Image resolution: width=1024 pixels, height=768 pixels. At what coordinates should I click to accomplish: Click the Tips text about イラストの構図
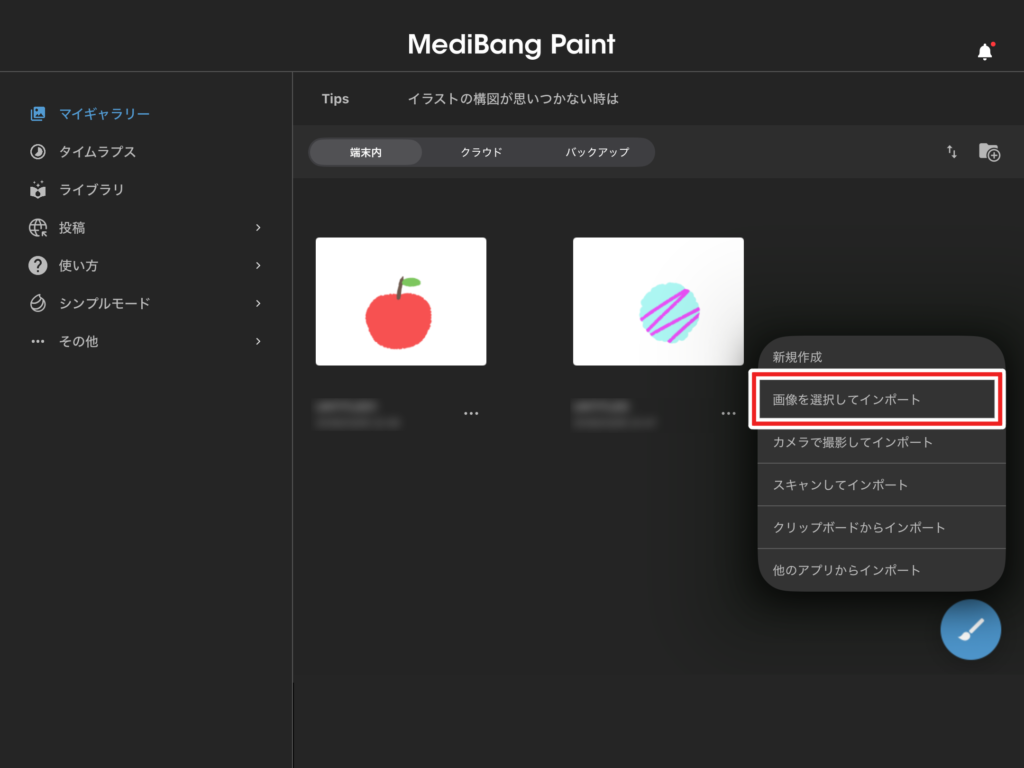pyautogui.click(x=513, y=99)
